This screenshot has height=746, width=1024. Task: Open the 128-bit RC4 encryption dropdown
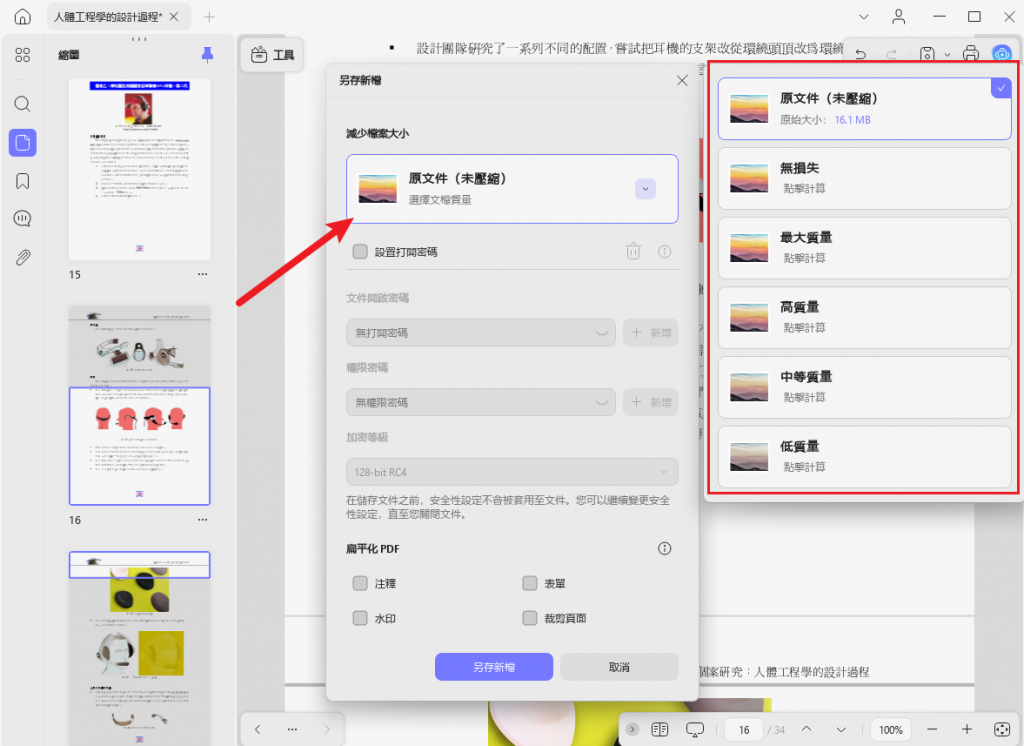pos(512,471)
